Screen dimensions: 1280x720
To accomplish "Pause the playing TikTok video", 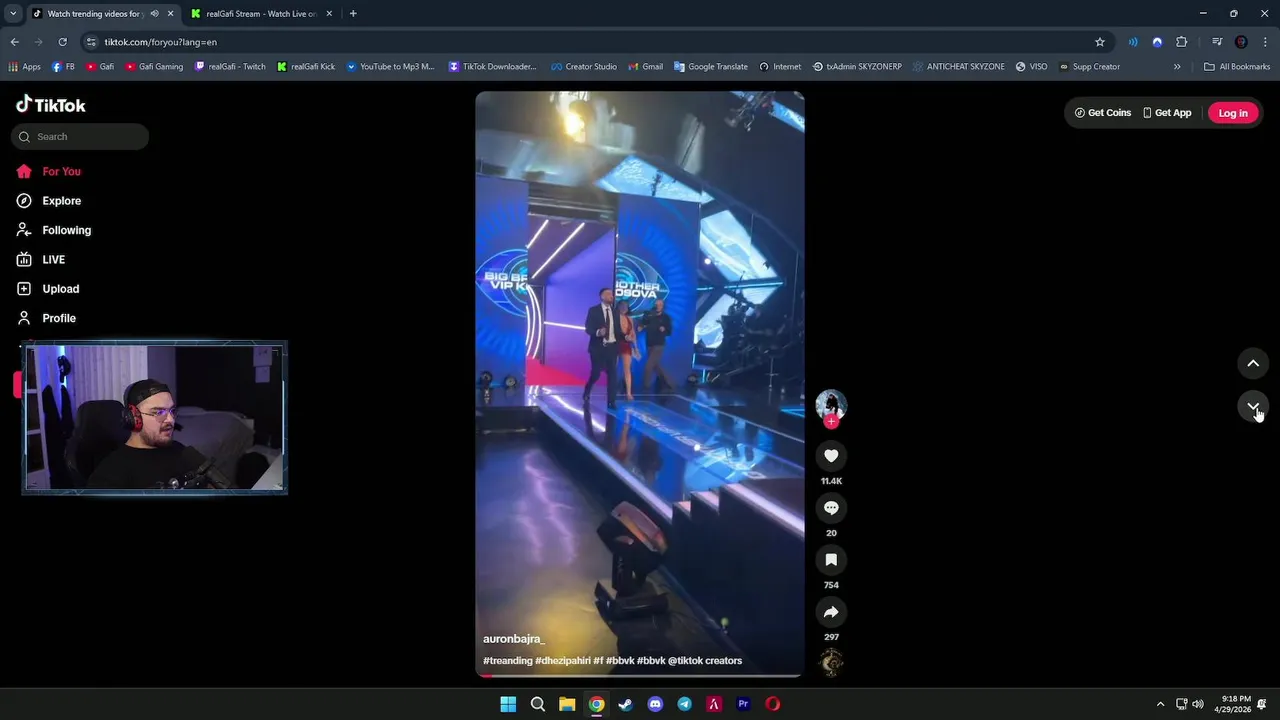I will 640,385.
